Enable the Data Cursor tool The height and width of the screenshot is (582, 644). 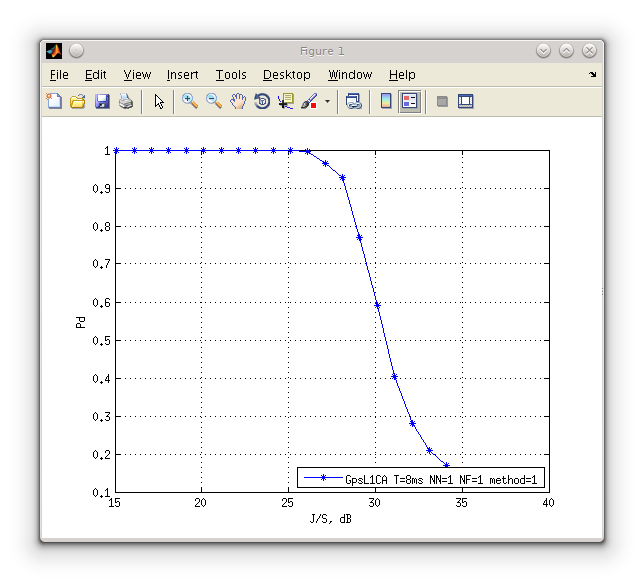click(286, 101)
